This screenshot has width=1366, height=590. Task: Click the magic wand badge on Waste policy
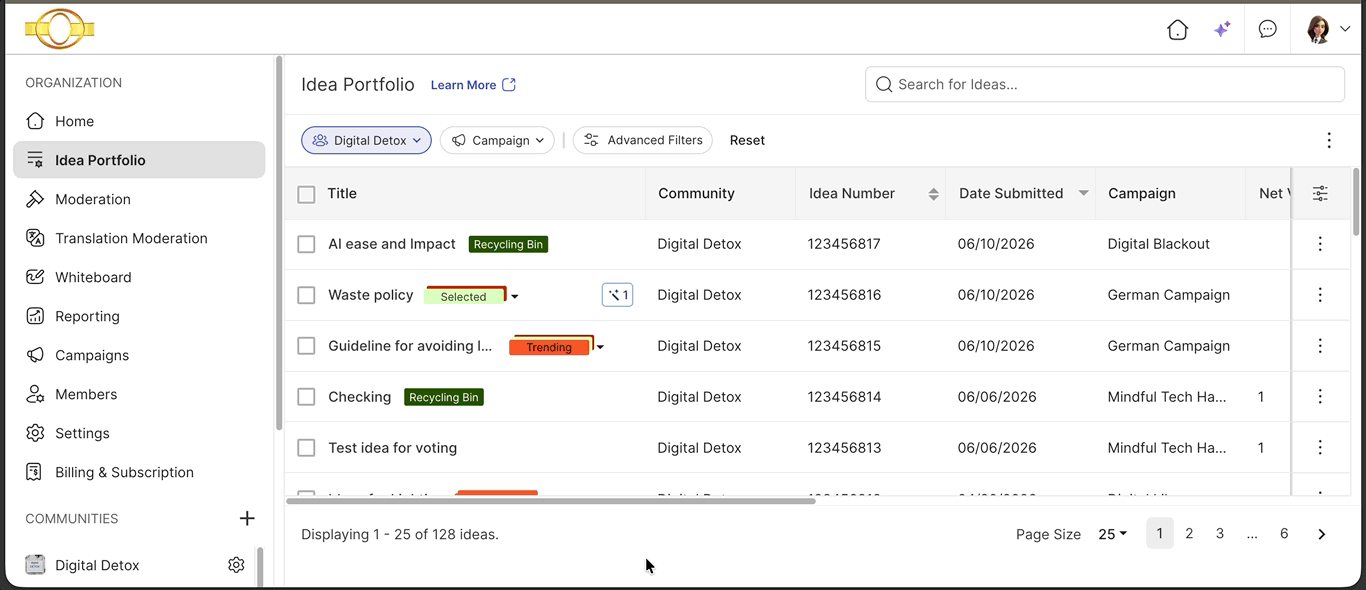[617, 295]
